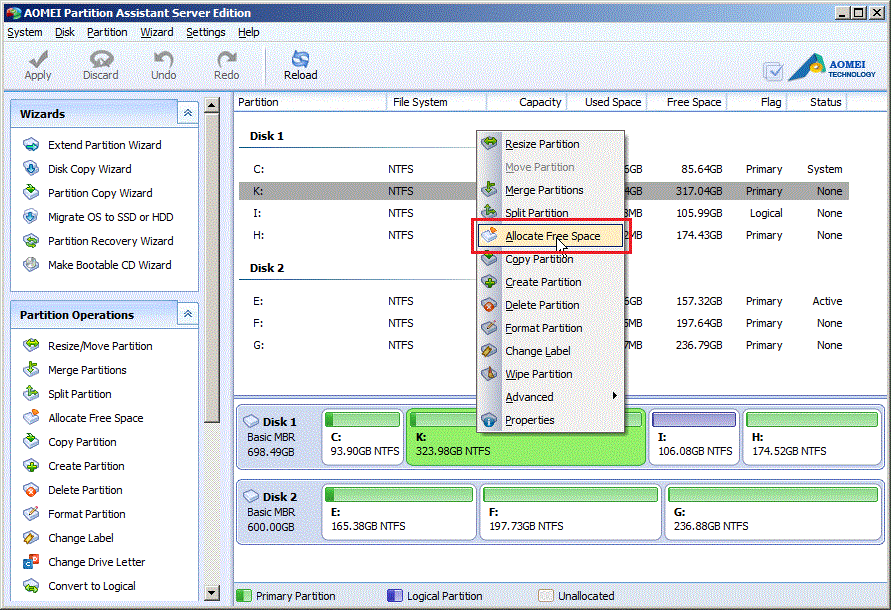
Task: Expand the Advanced submenu
Action: [550, 397]
